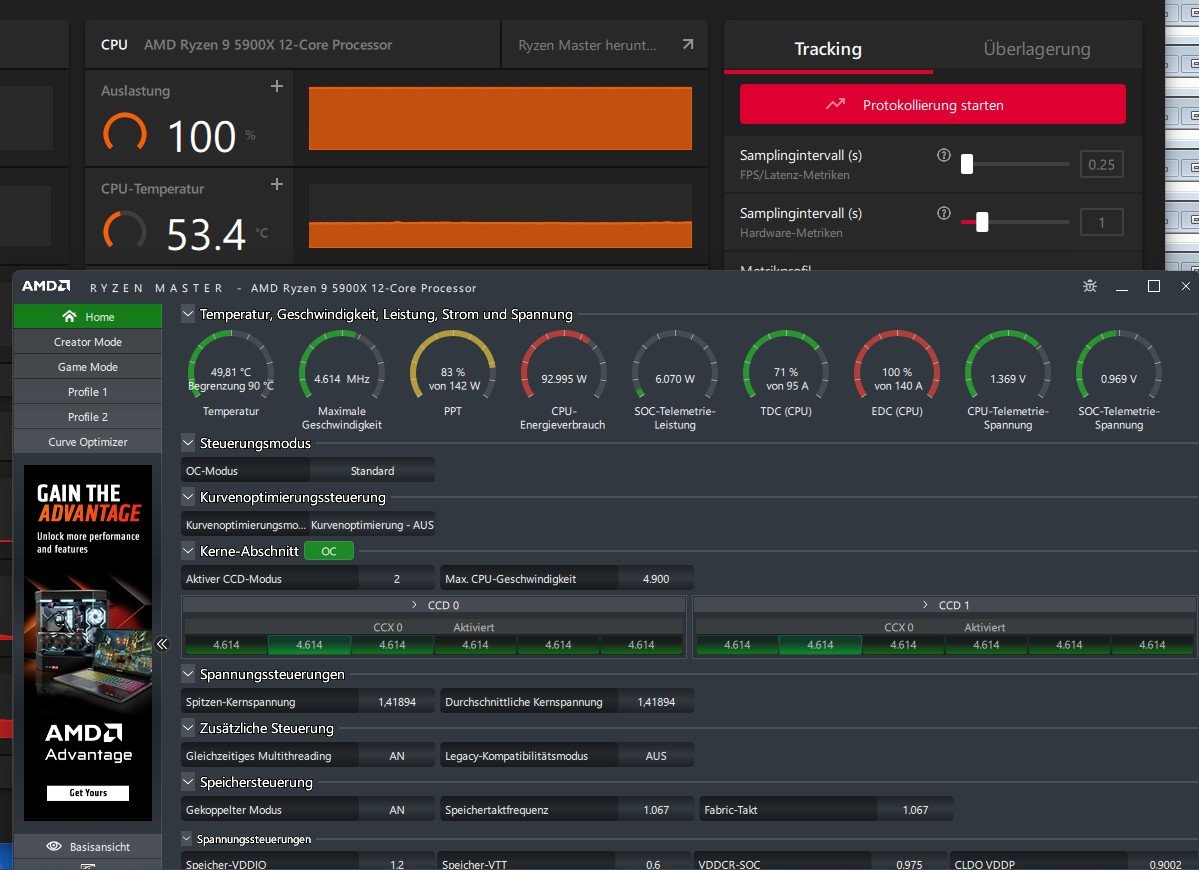Click the SOC-Telemetrie-Leistung gauge
The image size is (1199, 870).
[x=674, y=365]
